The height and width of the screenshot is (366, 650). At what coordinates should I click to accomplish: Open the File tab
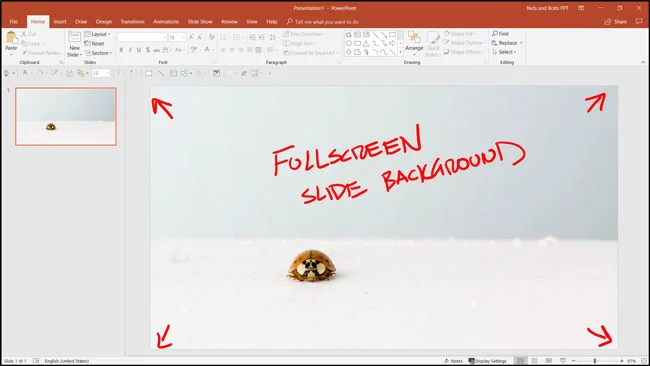click(14, 22)
